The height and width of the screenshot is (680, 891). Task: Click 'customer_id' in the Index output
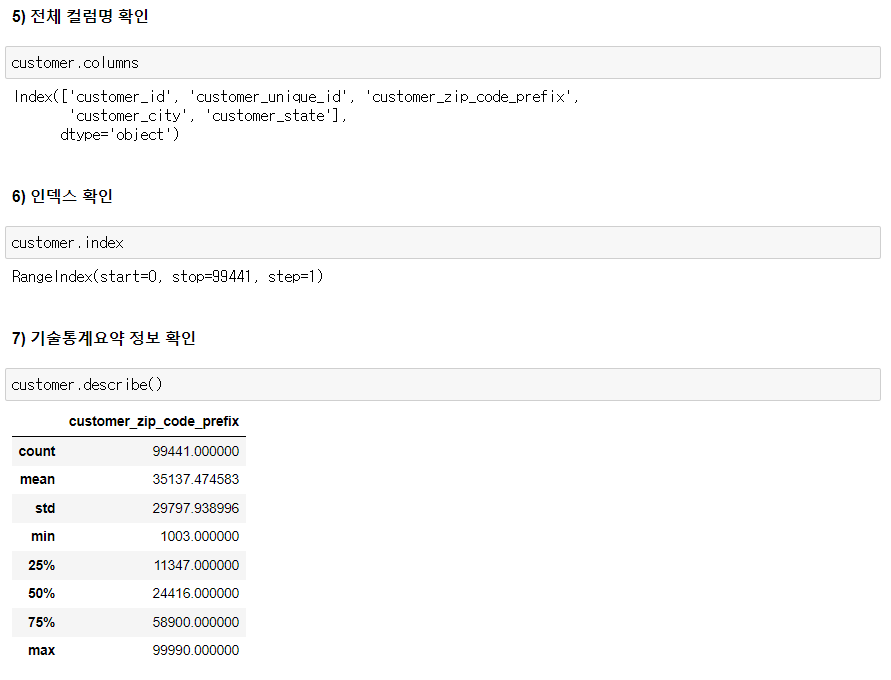click(120, 97)
